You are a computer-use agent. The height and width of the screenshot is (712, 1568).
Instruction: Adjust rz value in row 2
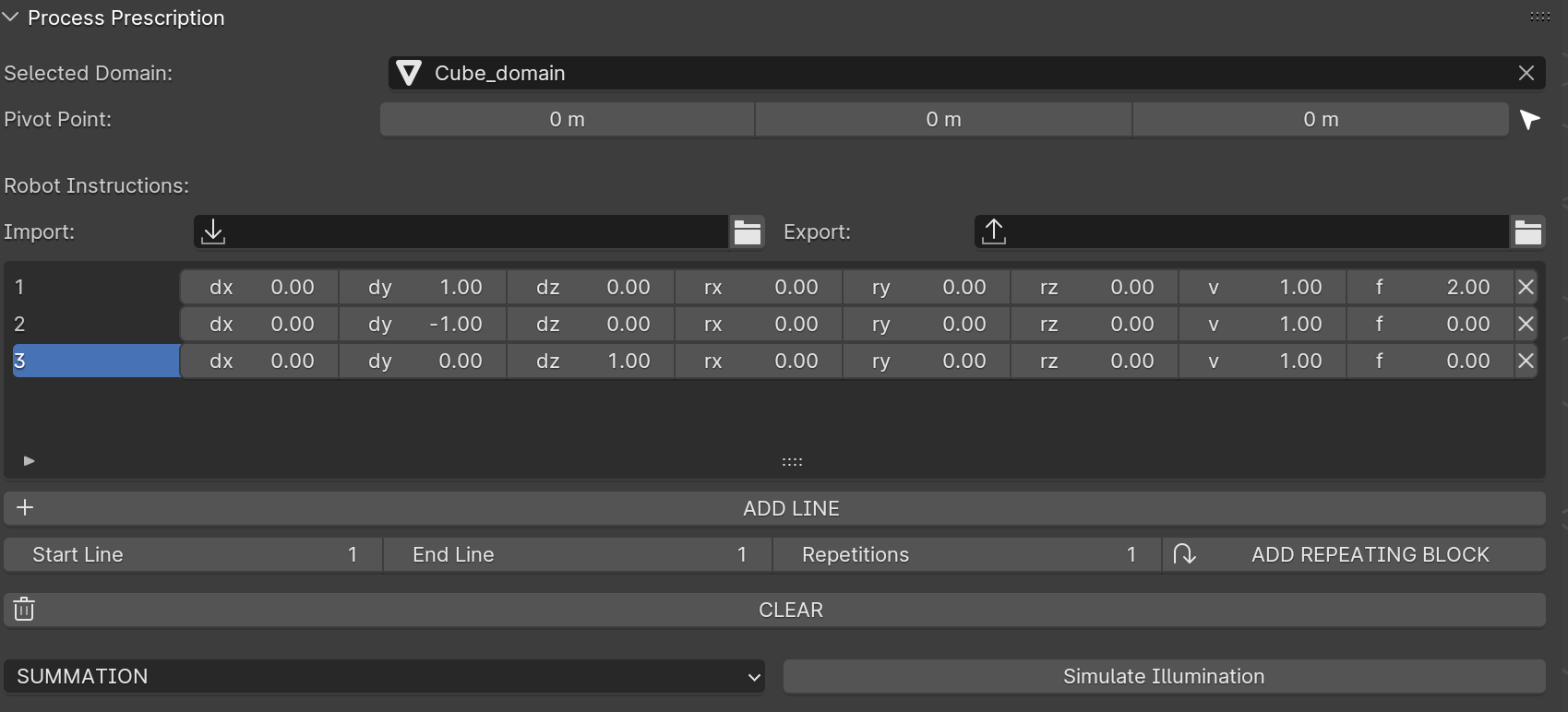tap(1094, 324)
